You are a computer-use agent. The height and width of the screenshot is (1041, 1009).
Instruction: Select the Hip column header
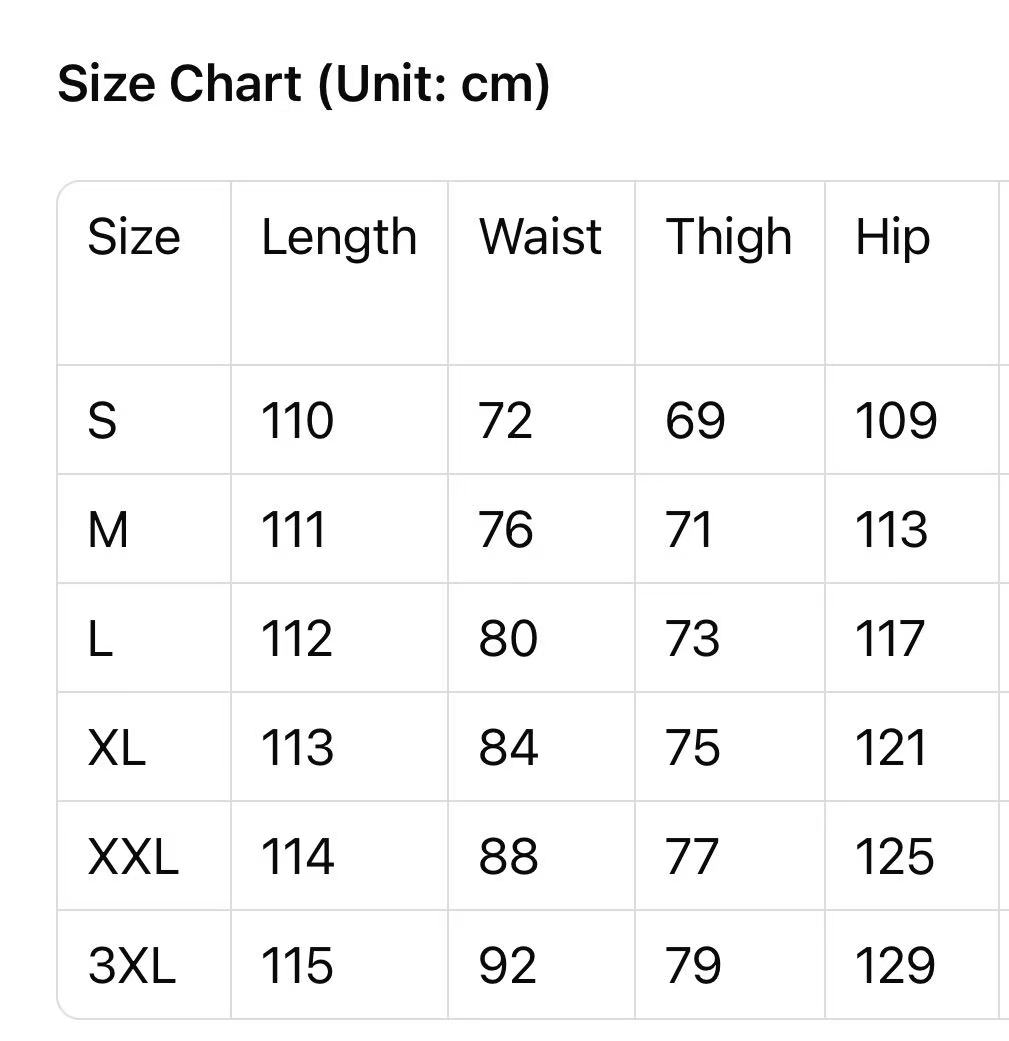coord(892,238)
